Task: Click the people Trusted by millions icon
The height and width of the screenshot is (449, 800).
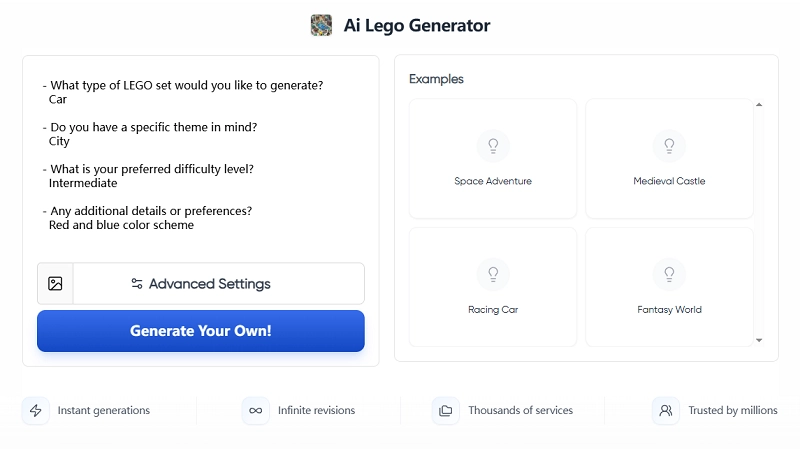Action: coord(666,411)
